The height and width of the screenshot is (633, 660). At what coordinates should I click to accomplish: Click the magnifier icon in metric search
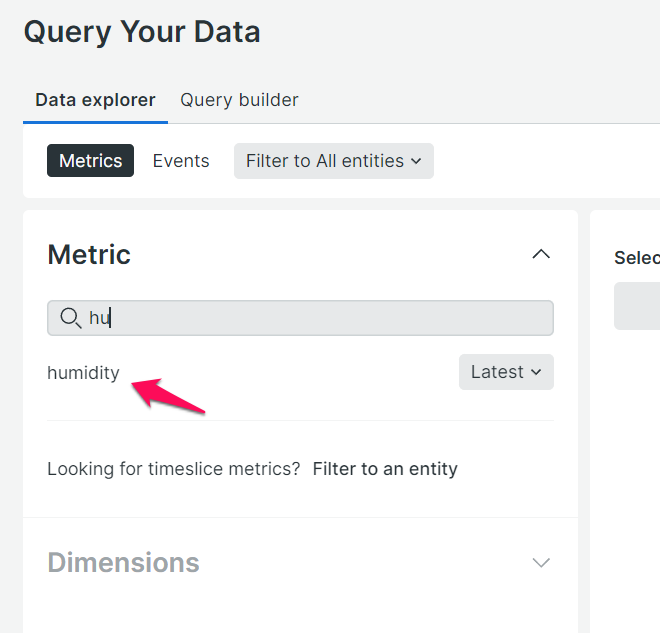(x=70, y=318)
